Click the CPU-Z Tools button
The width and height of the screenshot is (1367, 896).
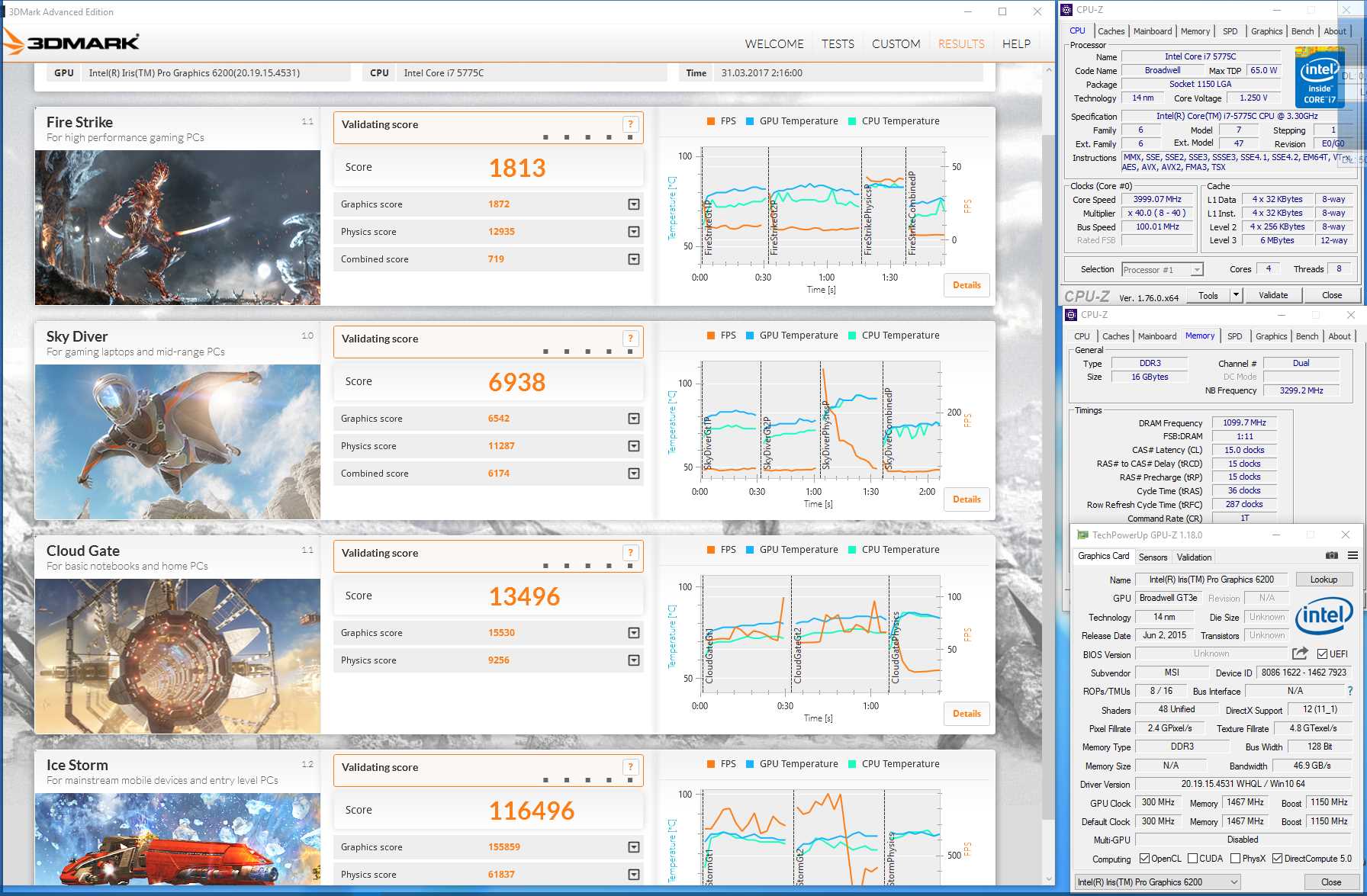tap(1208, 295)
